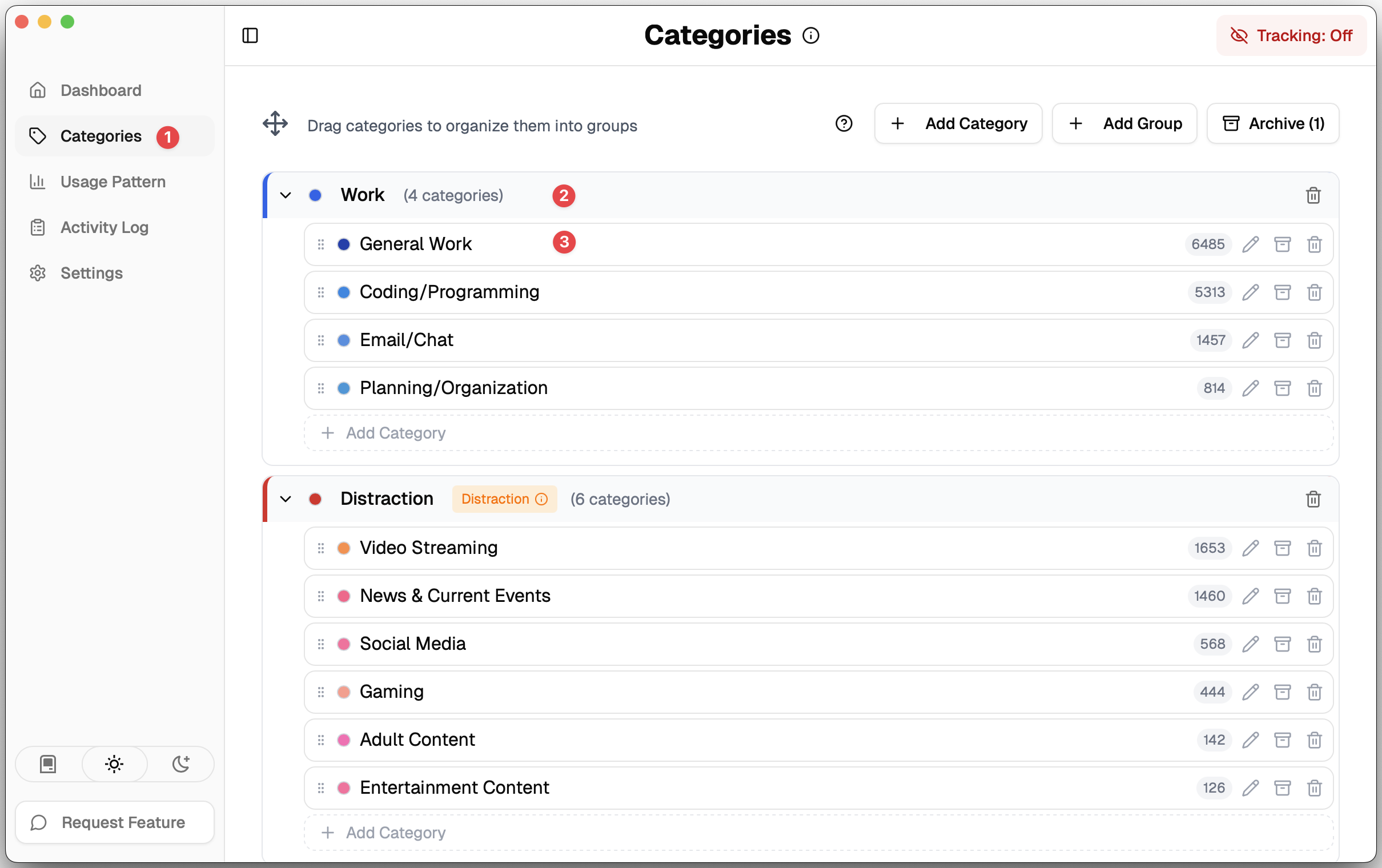
Task: Turn tracking on via the Tracking: Off control
Action: click(1291, 35)
